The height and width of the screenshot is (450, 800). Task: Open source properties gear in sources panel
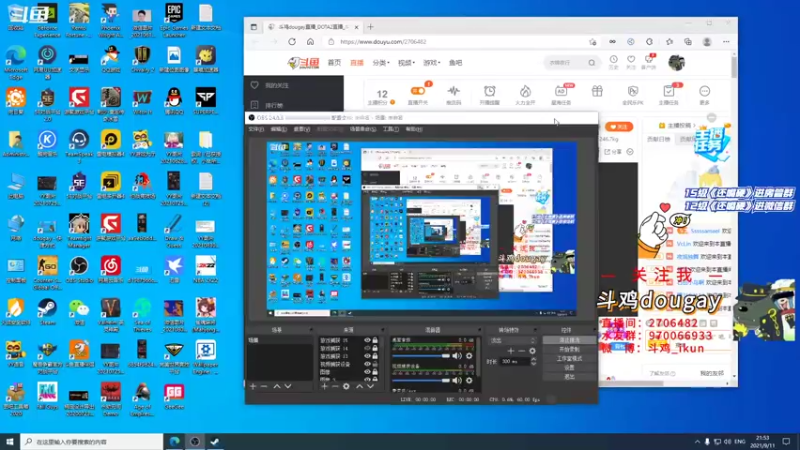pyautogui.click(x=346, y=387)
